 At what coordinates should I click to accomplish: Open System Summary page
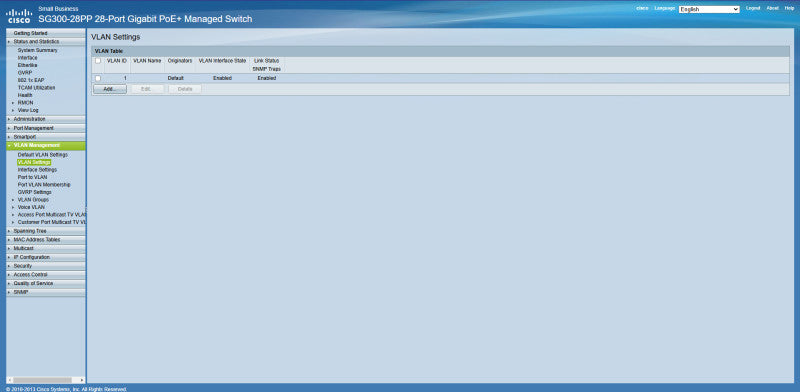tap(38, 51)
